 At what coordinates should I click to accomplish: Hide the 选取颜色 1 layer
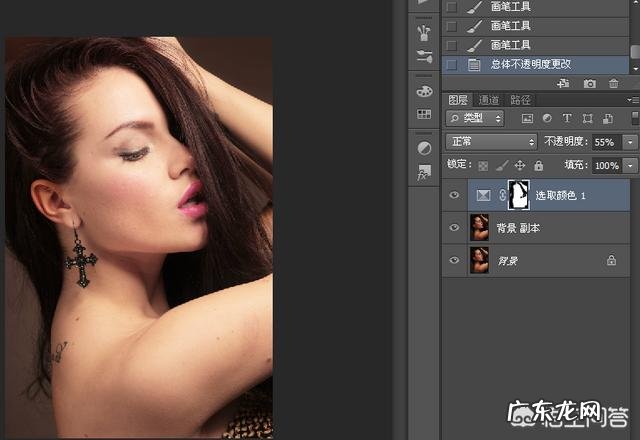click(x=455, y=195)
